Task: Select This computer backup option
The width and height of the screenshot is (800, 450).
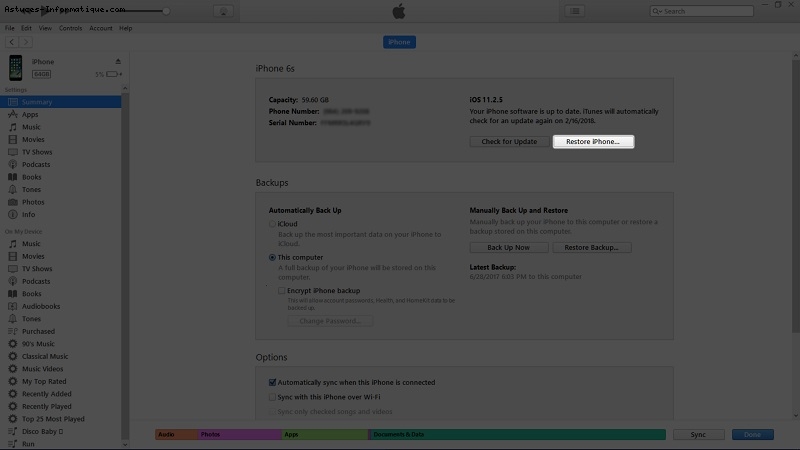Action: [272, 257]
